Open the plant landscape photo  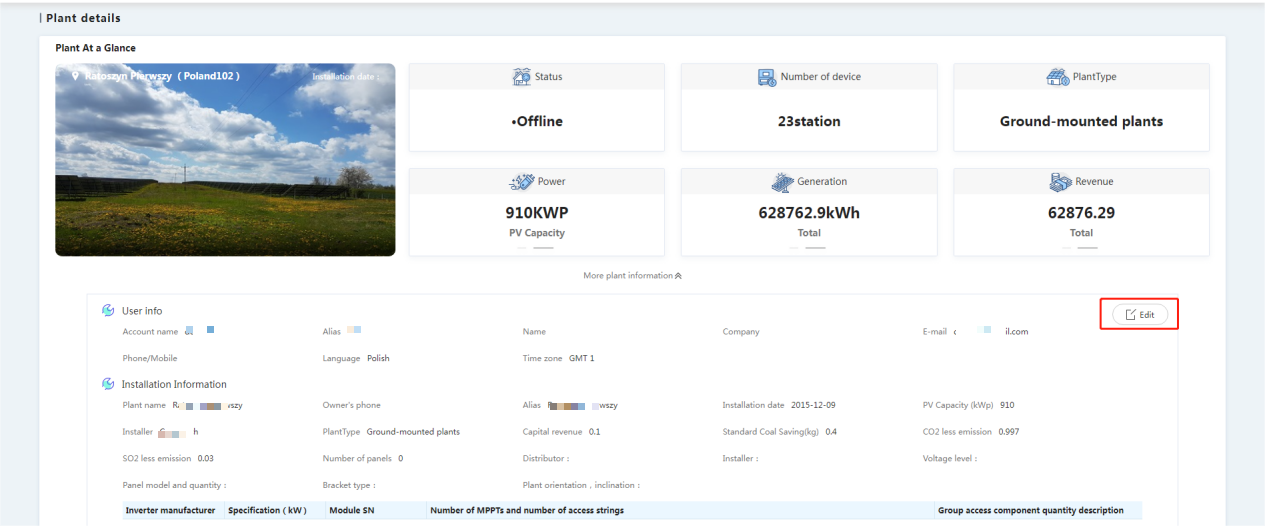pyautogui.click(x=225, y=160)
